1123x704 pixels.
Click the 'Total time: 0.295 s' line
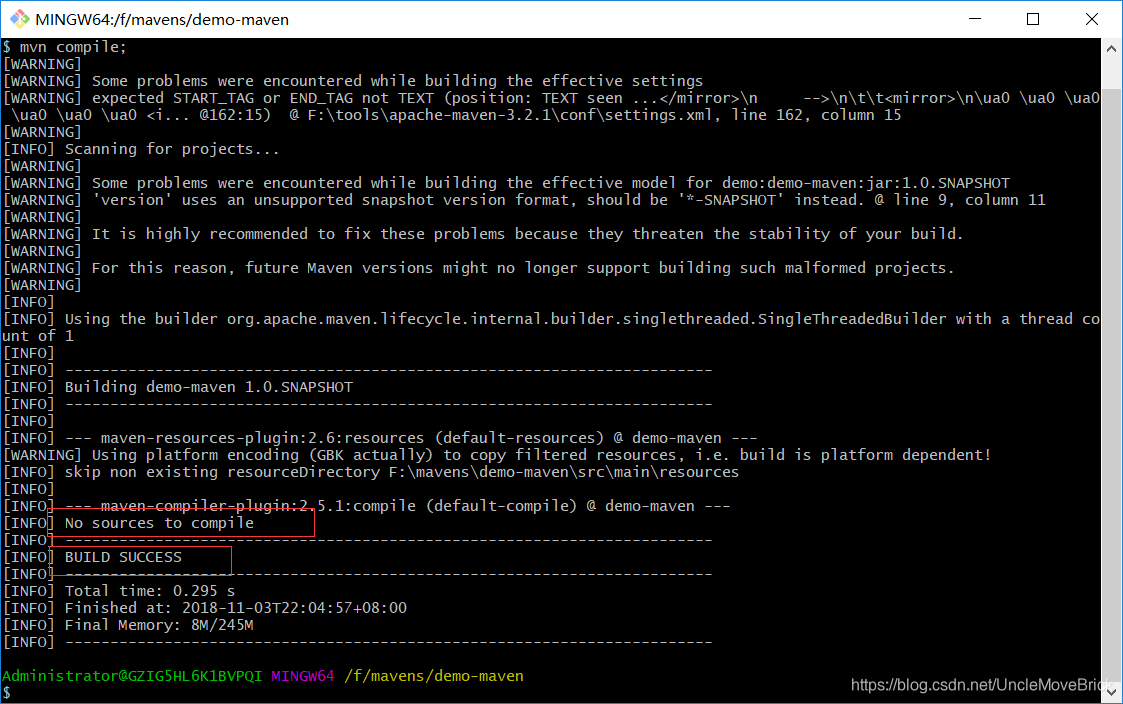150,591
